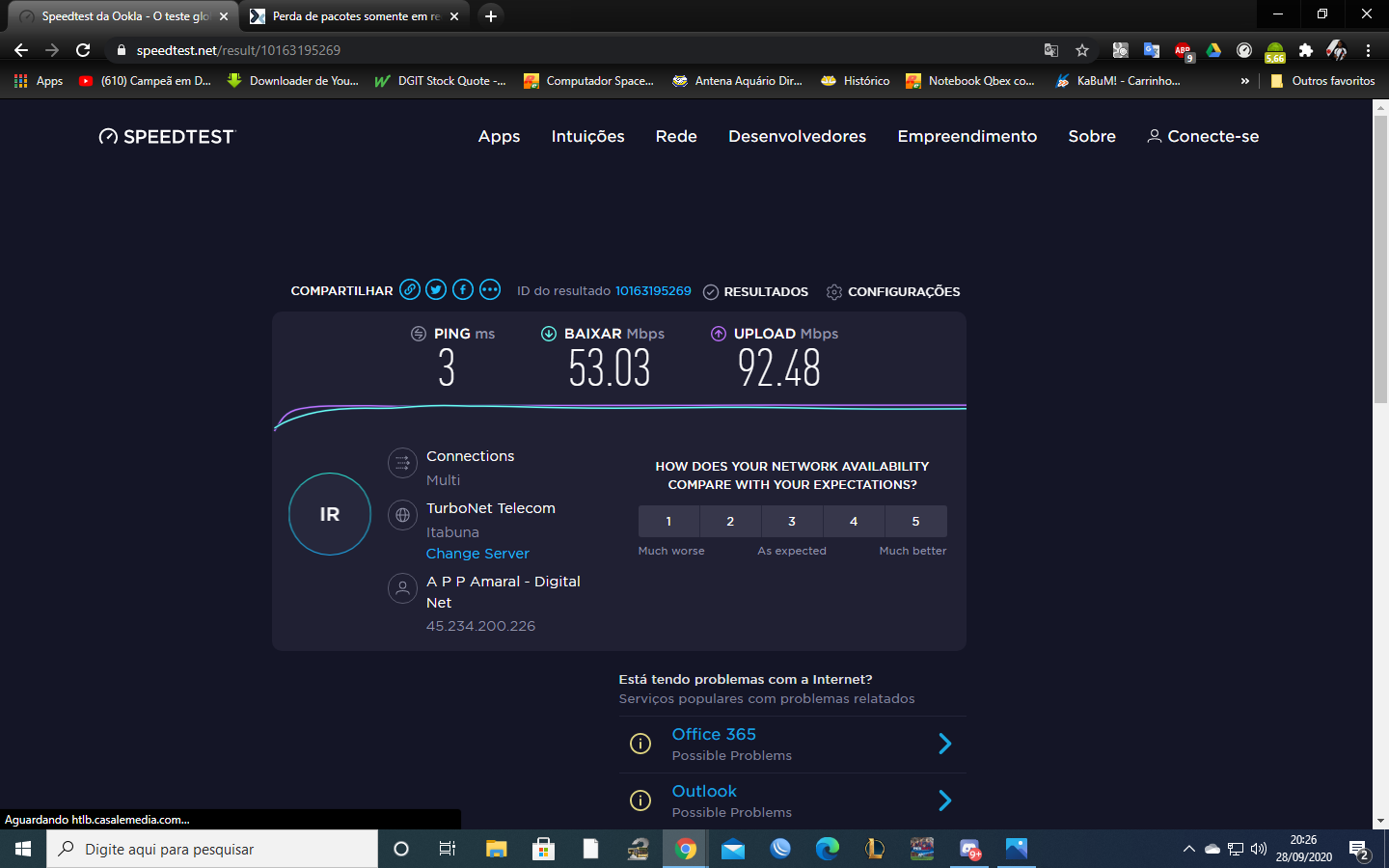Open the green 5,66 badge extension
1389x868 pixels.
(x=1275, y=51)
